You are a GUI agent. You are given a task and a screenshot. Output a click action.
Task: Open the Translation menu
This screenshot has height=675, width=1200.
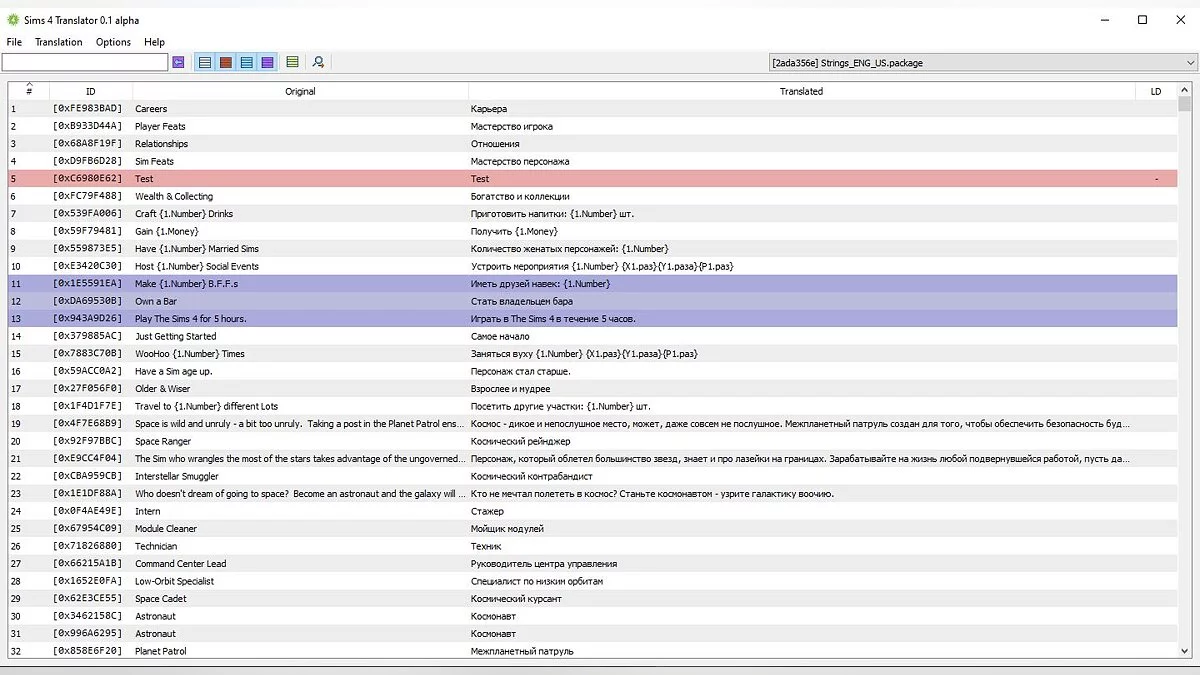tap(59, 42)
